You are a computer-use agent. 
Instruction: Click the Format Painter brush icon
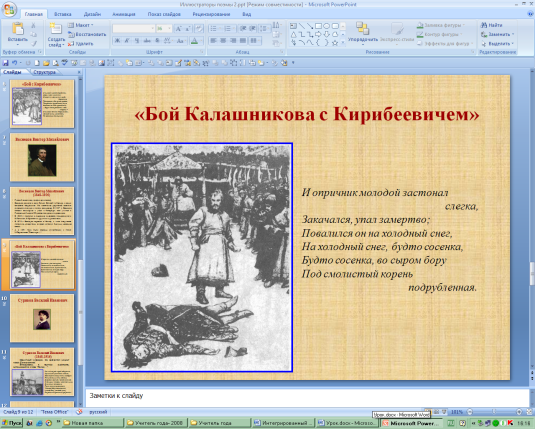(x=33, y=43)
